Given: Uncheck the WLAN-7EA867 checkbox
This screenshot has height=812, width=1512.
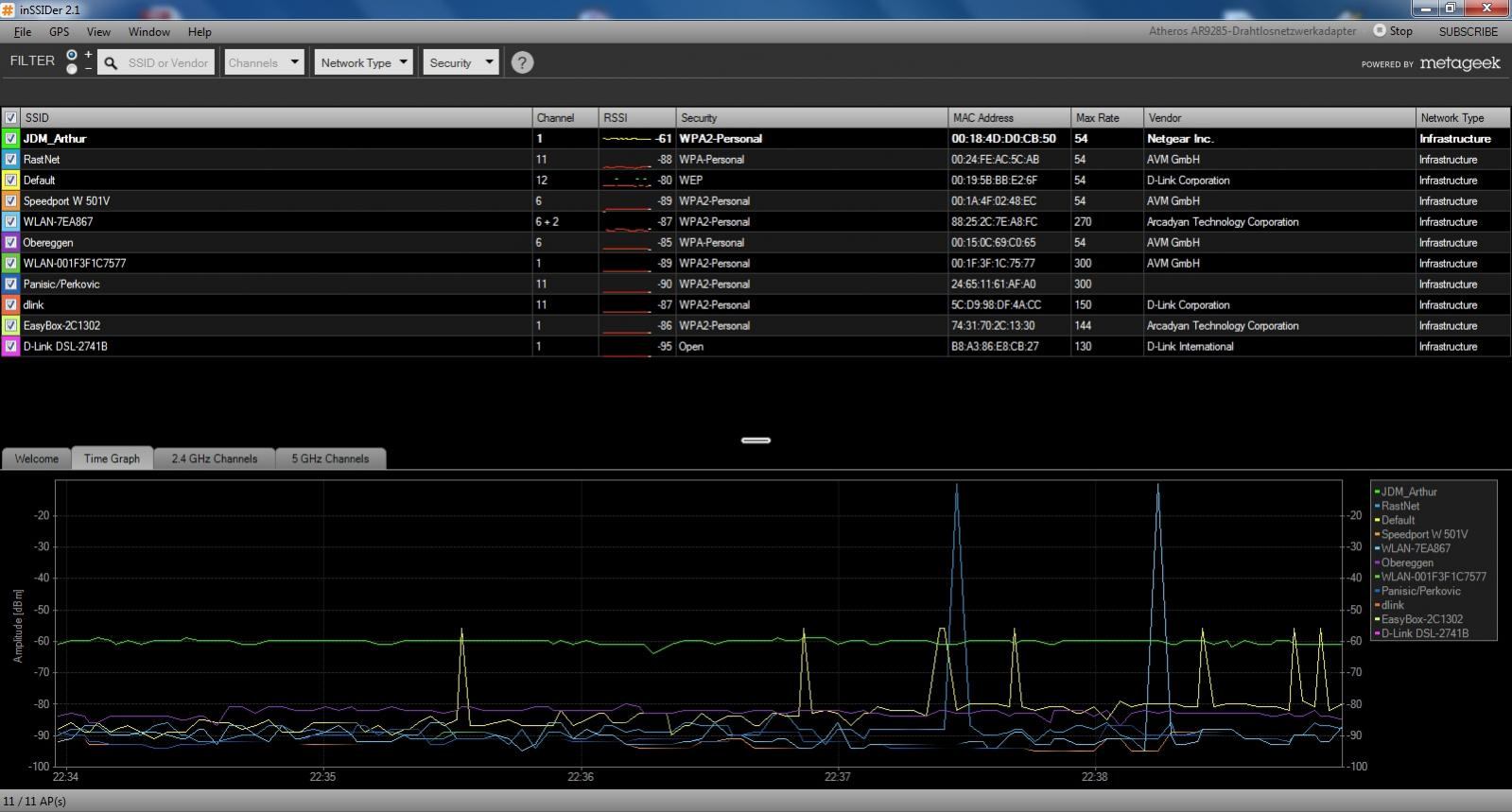Looking at the screenshot, I should pyautogui.click(x=10, y=221).
